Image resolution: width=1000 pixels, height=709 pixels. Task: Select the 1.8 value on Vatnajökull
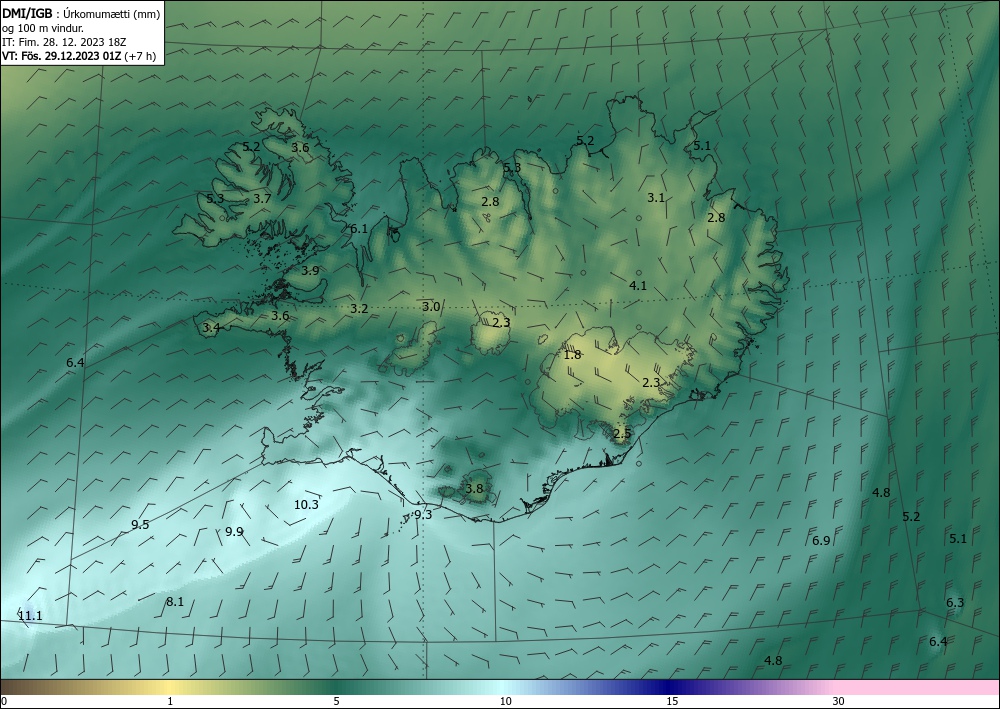(572, 354)
